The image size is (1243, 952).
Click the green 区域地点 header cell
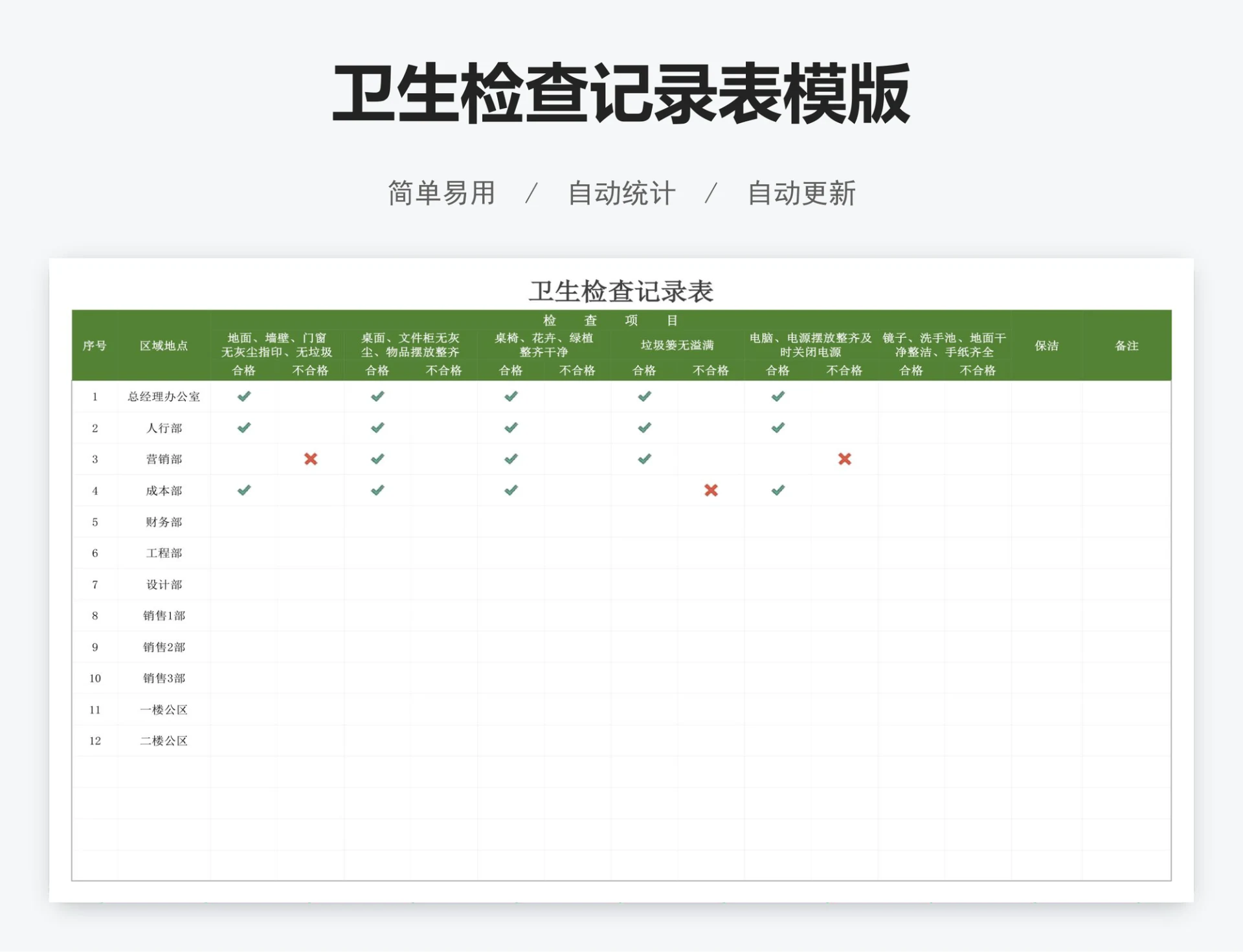[162, 346]
